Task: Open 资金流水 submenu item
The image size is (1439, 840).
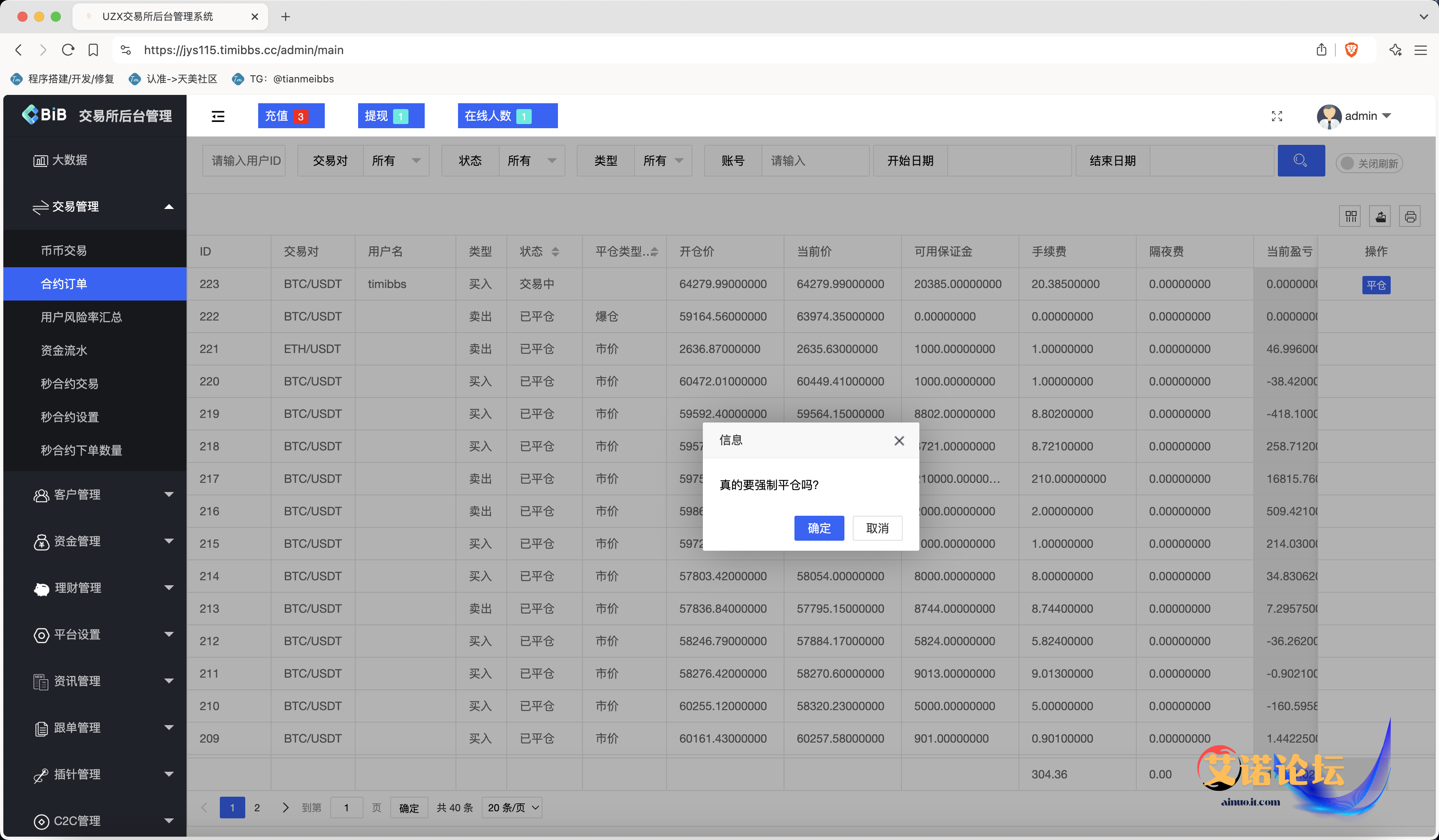Action: coord(95,350)
